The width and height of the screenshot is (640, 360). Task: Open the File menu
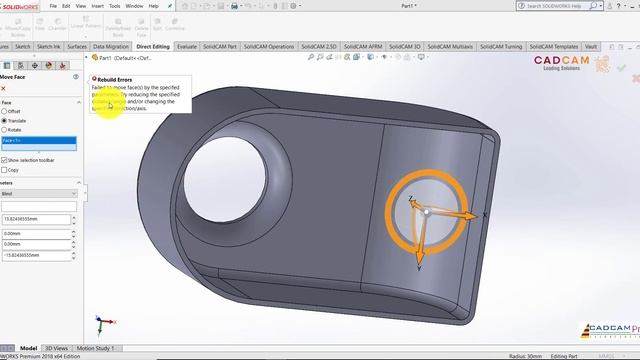tap(53, 6)
